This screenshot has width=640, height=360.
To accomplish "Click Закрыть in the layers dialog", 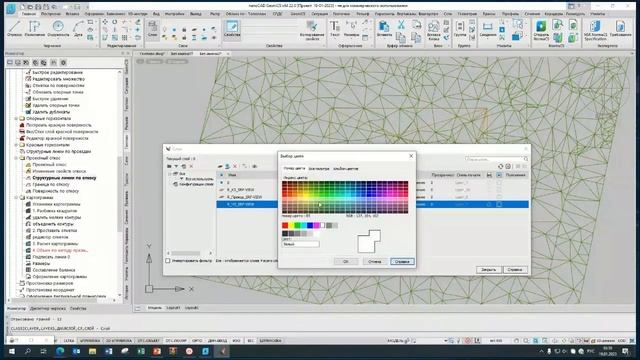I will click(489, 270).
